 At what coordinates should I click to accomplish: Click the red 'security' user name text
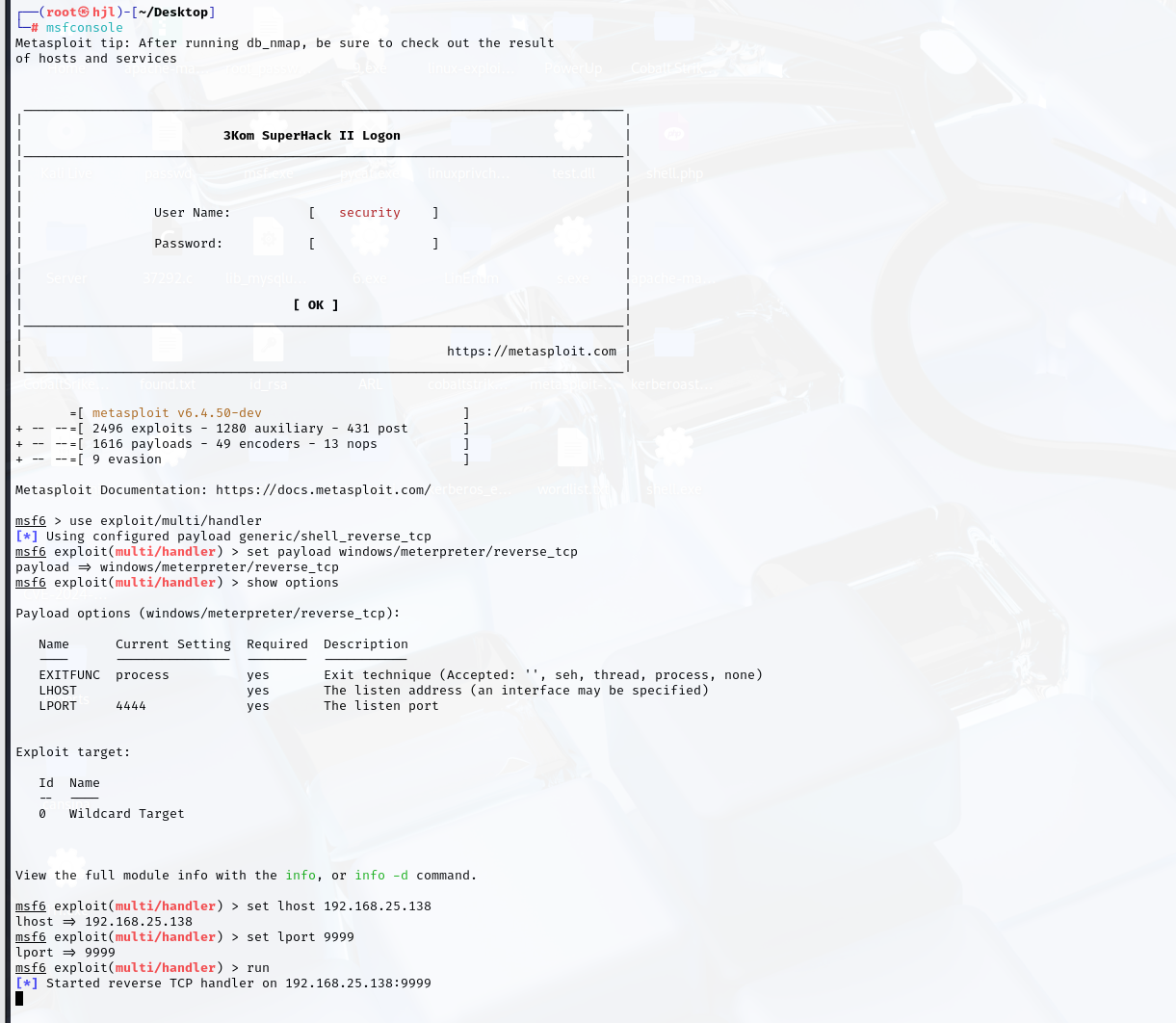point(370,213)
